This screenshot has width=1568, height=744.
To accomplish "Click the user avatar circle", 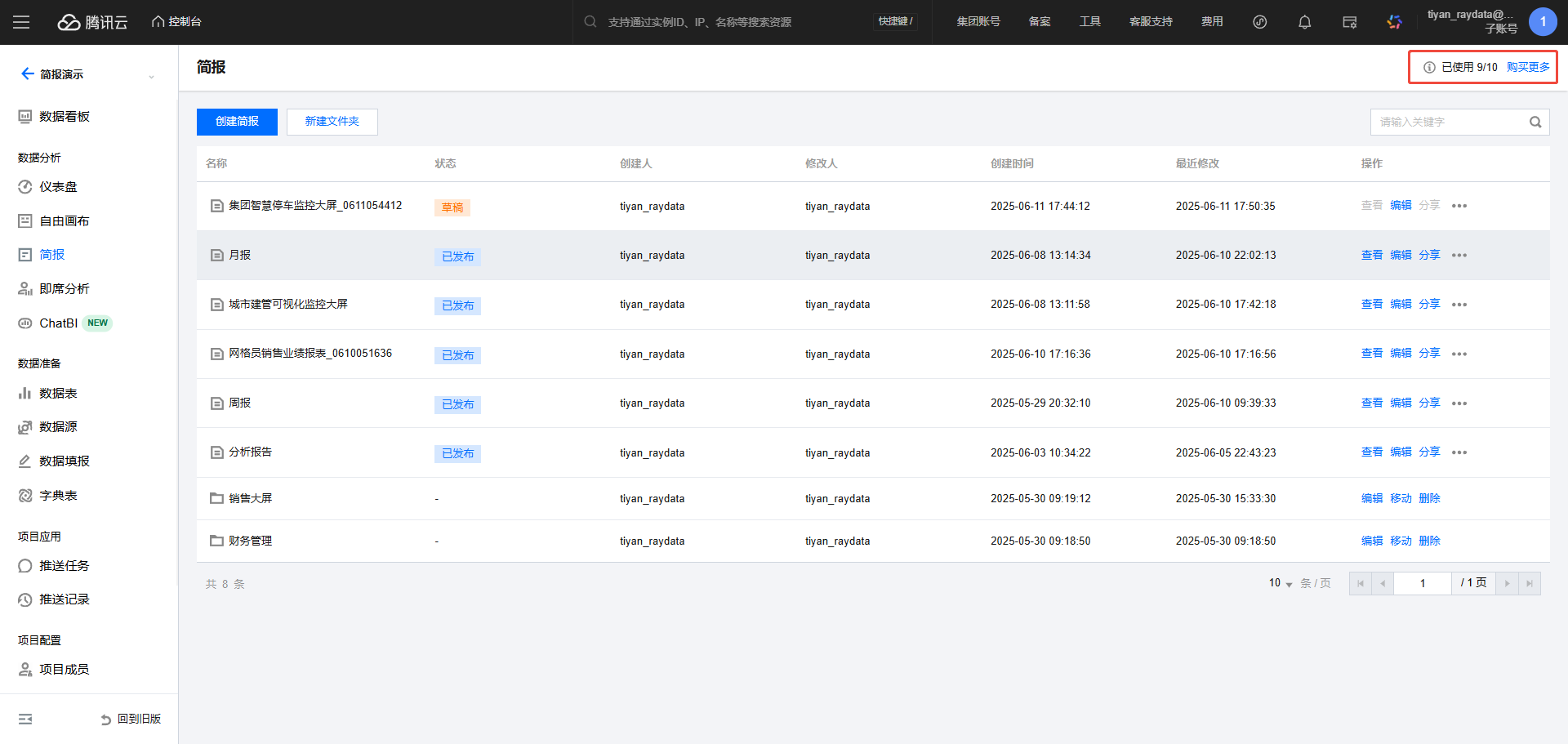I will pyautogui.click(x=1542, y=22).
